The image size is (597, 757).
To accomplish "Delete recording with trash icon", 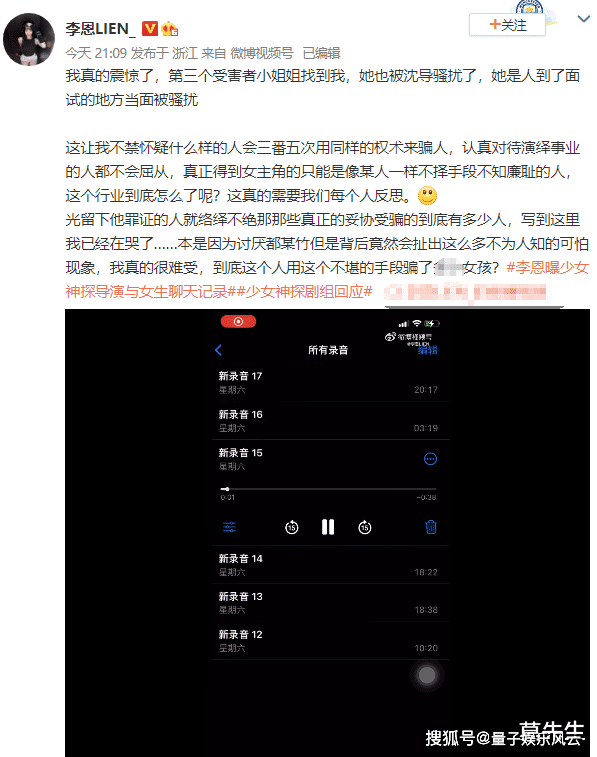I will pos(431,527).
